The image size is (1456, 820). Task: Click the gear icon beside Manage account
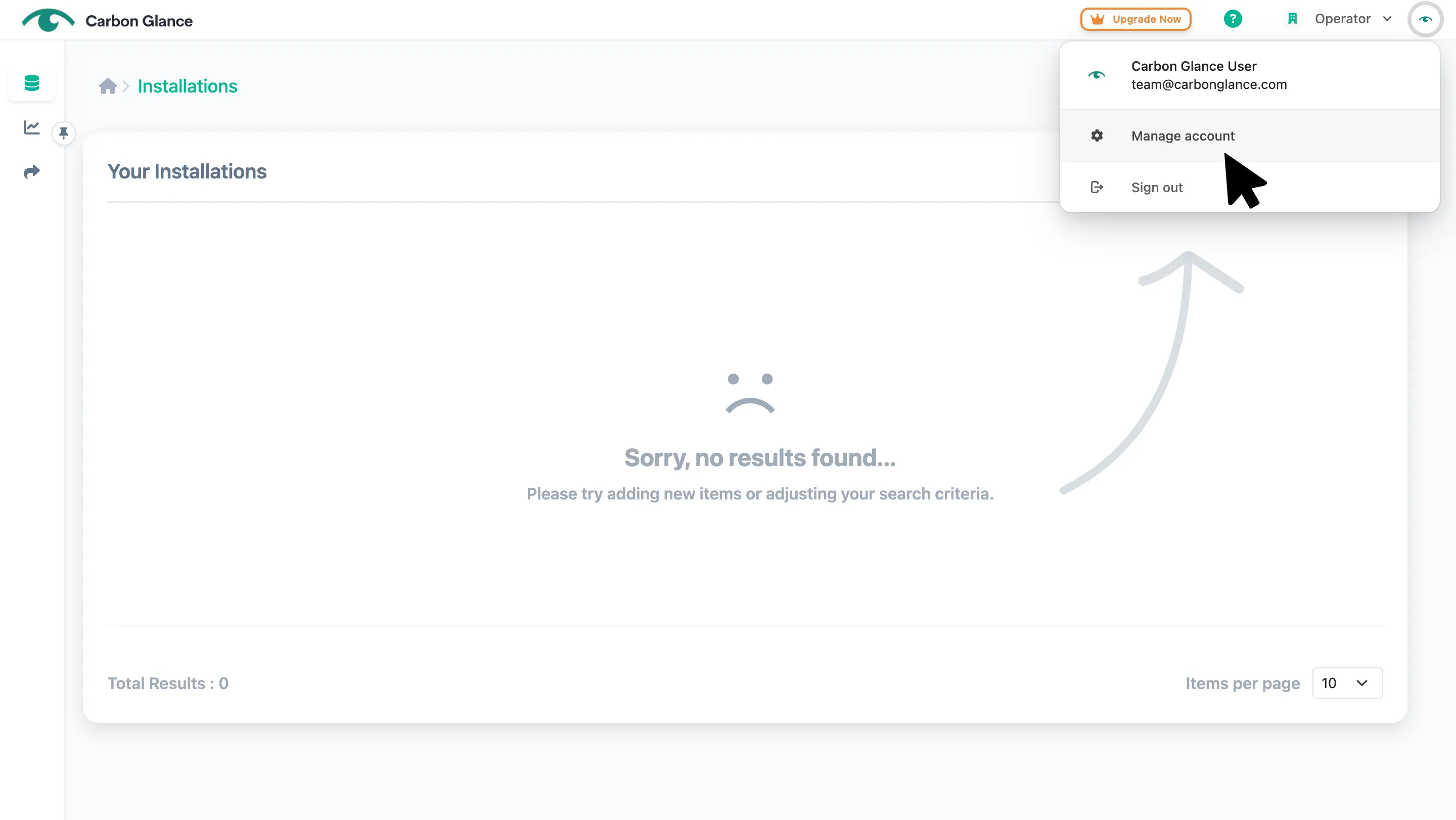[x=1097, y=135]
